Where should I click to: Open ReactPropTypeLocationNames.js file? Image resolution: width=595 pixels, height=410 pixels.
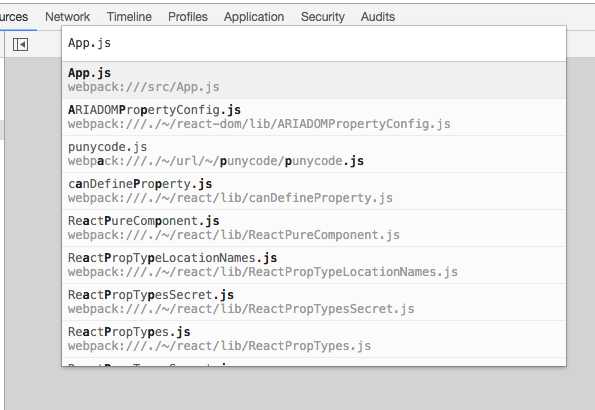point(314,265)
